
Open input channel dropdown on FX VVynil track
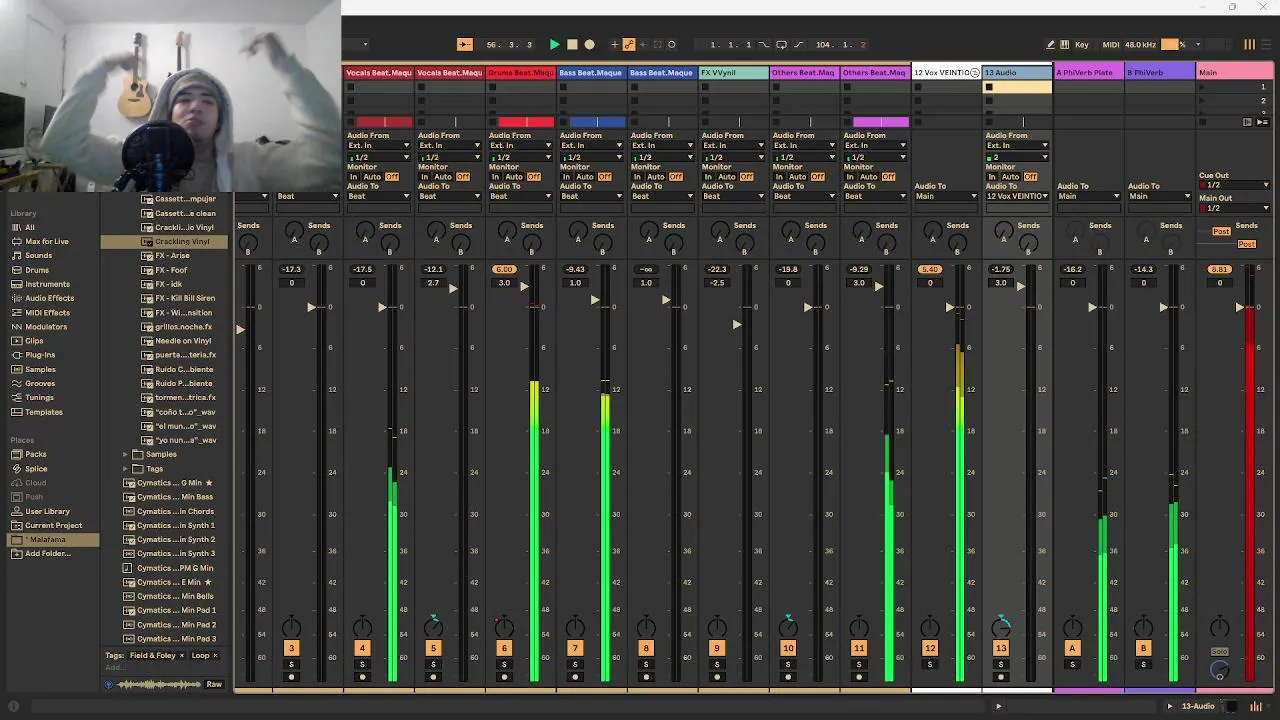(x=733, y=157)
